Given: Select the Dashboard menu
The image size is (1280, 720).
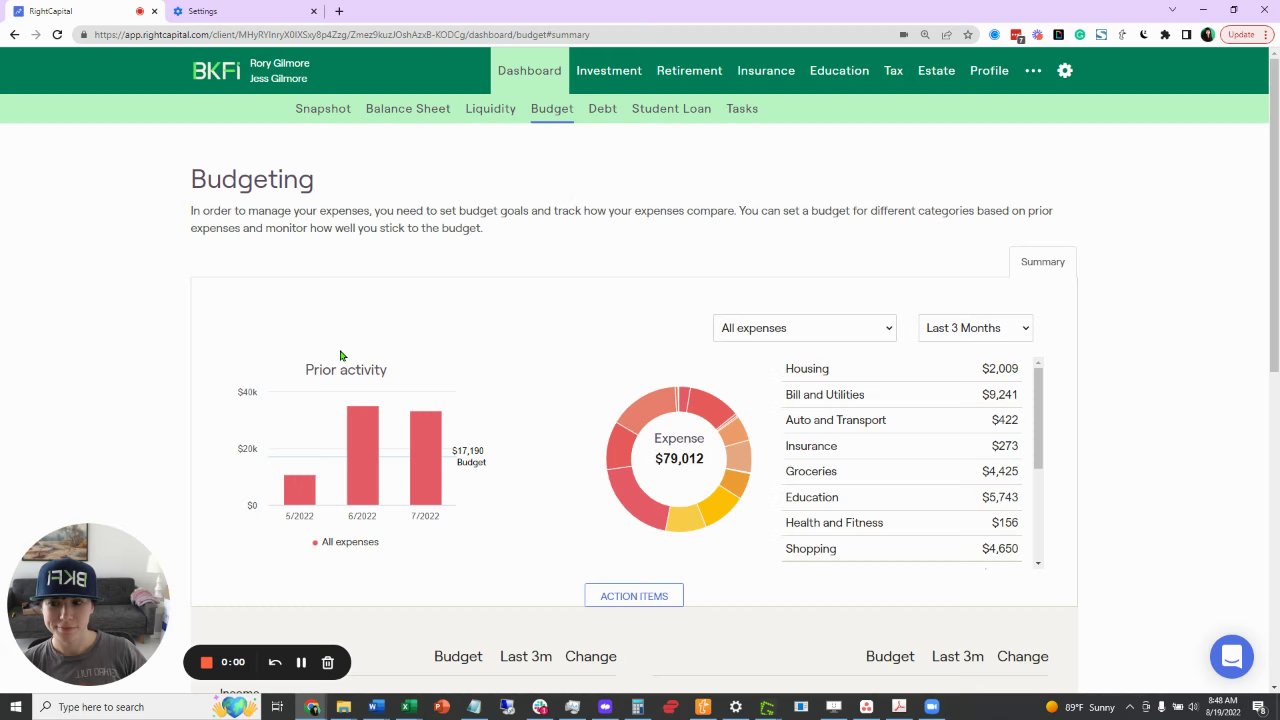Looking at the screenshot, I should 529,71.
